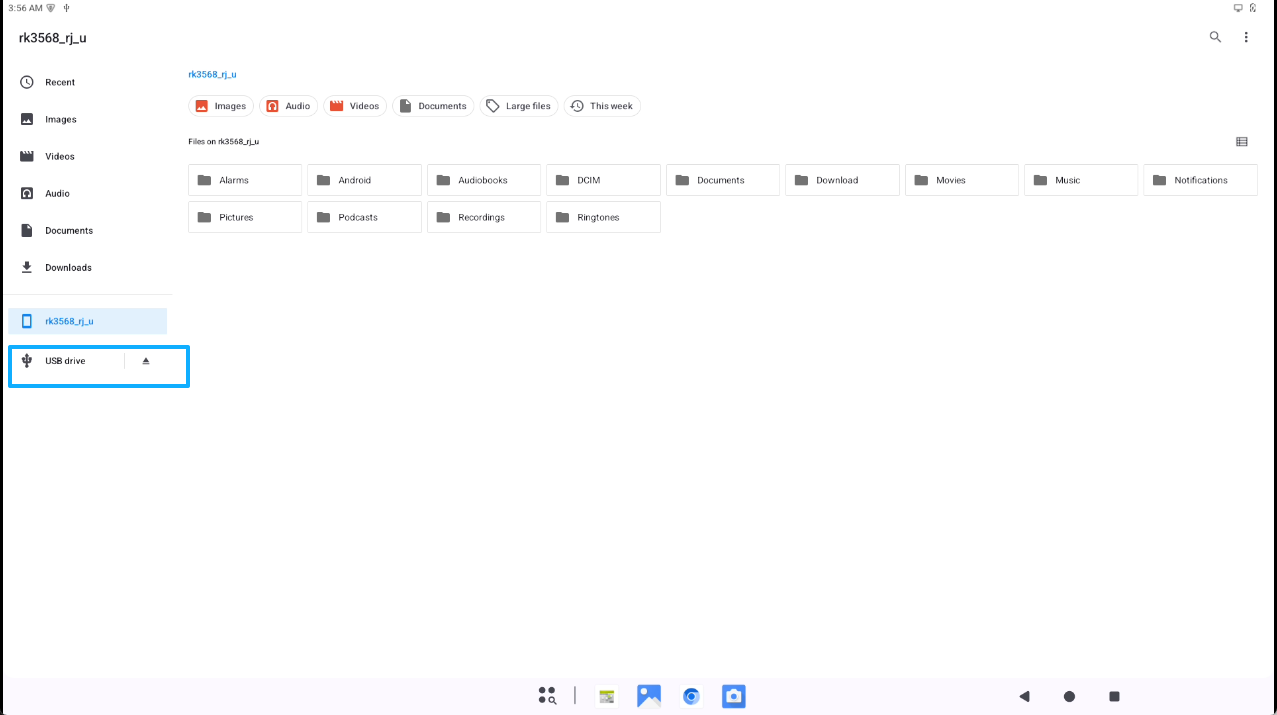Open the Download folder
The width and height of the screenshot is (1277, 715).
pos(842,180)
